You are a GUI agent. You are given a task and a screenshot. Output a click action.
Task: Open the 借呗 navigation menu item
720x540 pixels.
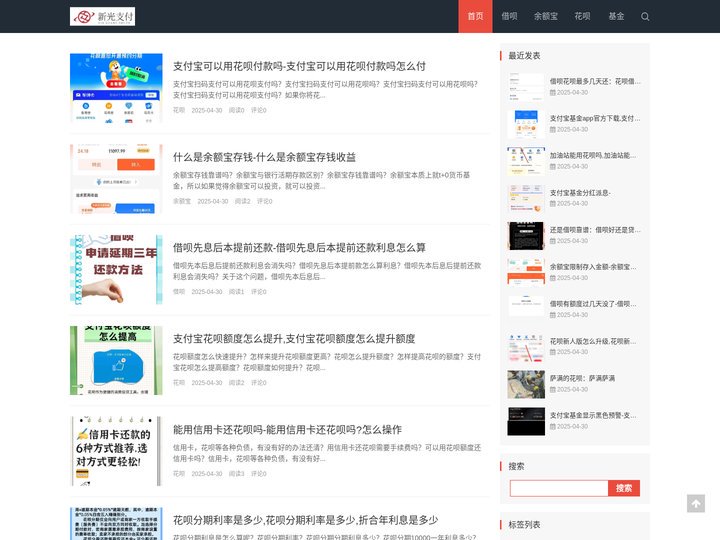509,17
